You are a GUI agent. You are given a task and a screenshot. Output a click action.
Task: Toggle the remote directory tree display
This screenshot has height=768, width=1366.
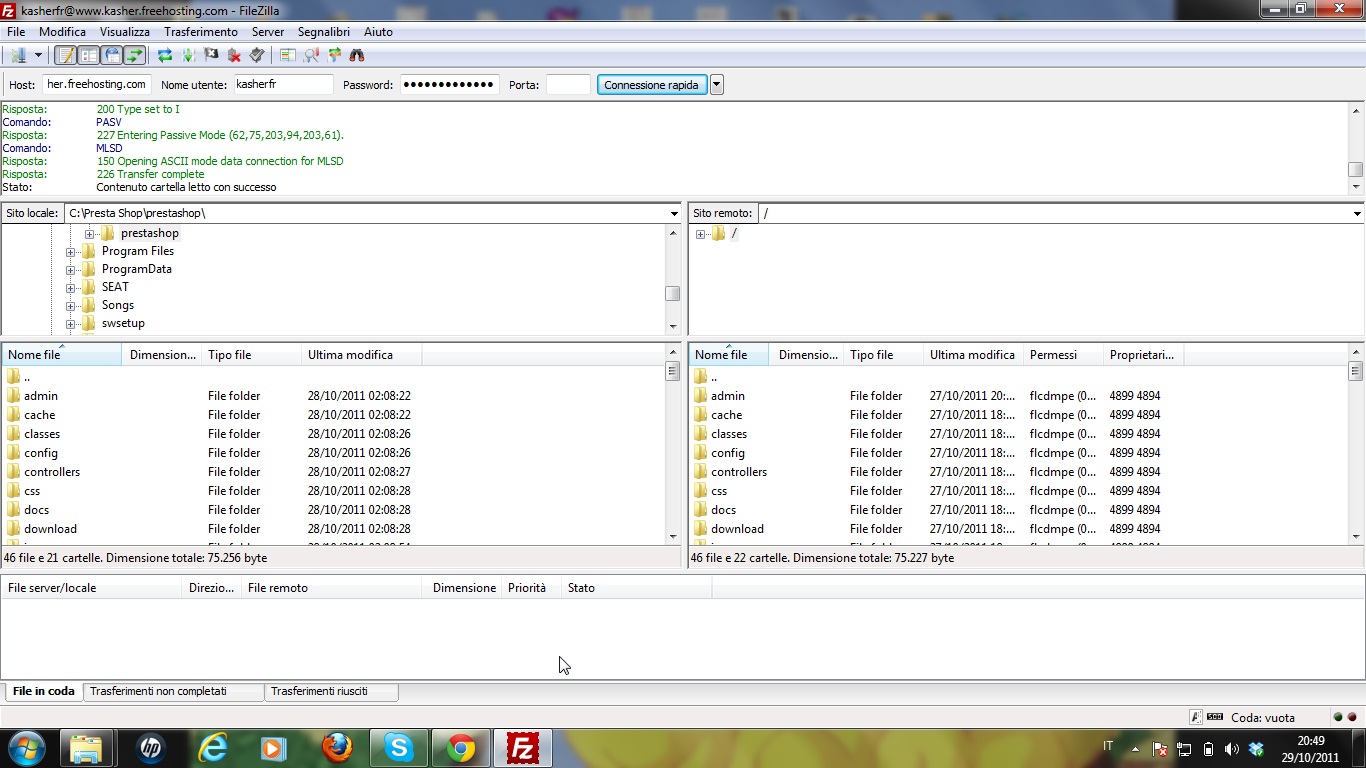point(111,56)
